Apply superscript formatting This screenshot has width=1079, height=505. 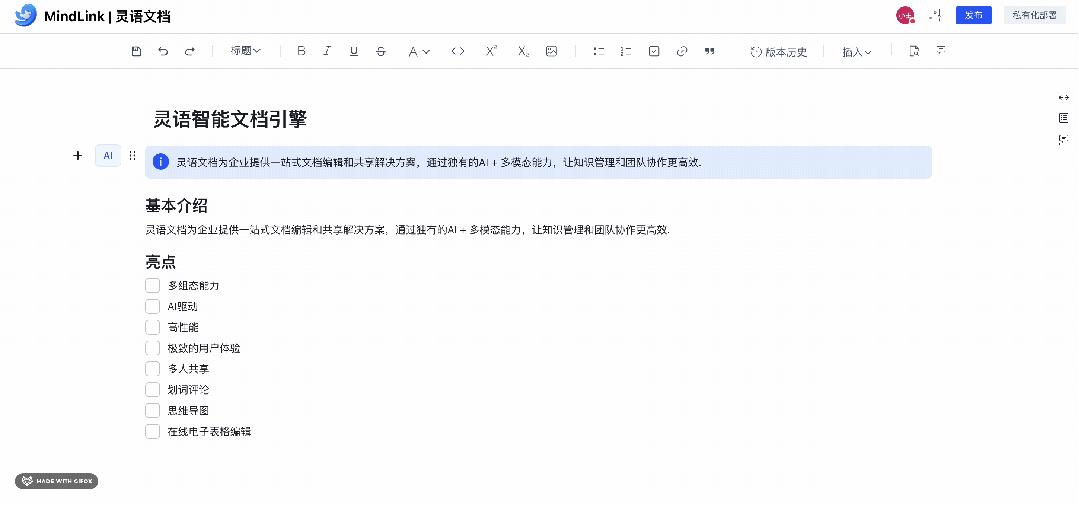pos(491,52)
